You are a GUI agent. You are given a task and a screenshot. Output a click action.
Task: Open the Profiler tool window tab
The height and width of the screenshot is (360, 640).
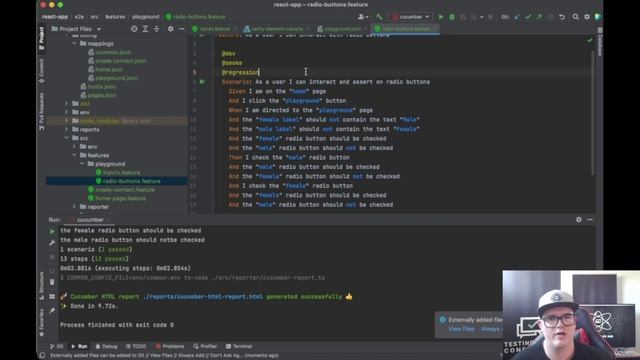205,346
